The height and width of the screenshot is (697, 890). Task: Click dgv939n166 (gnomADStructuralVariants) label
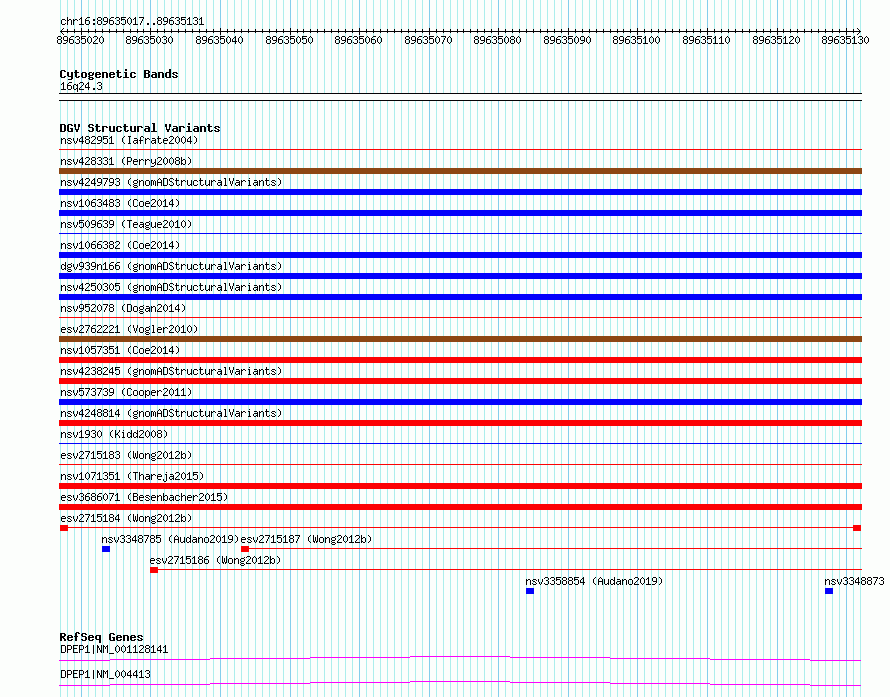171,266
